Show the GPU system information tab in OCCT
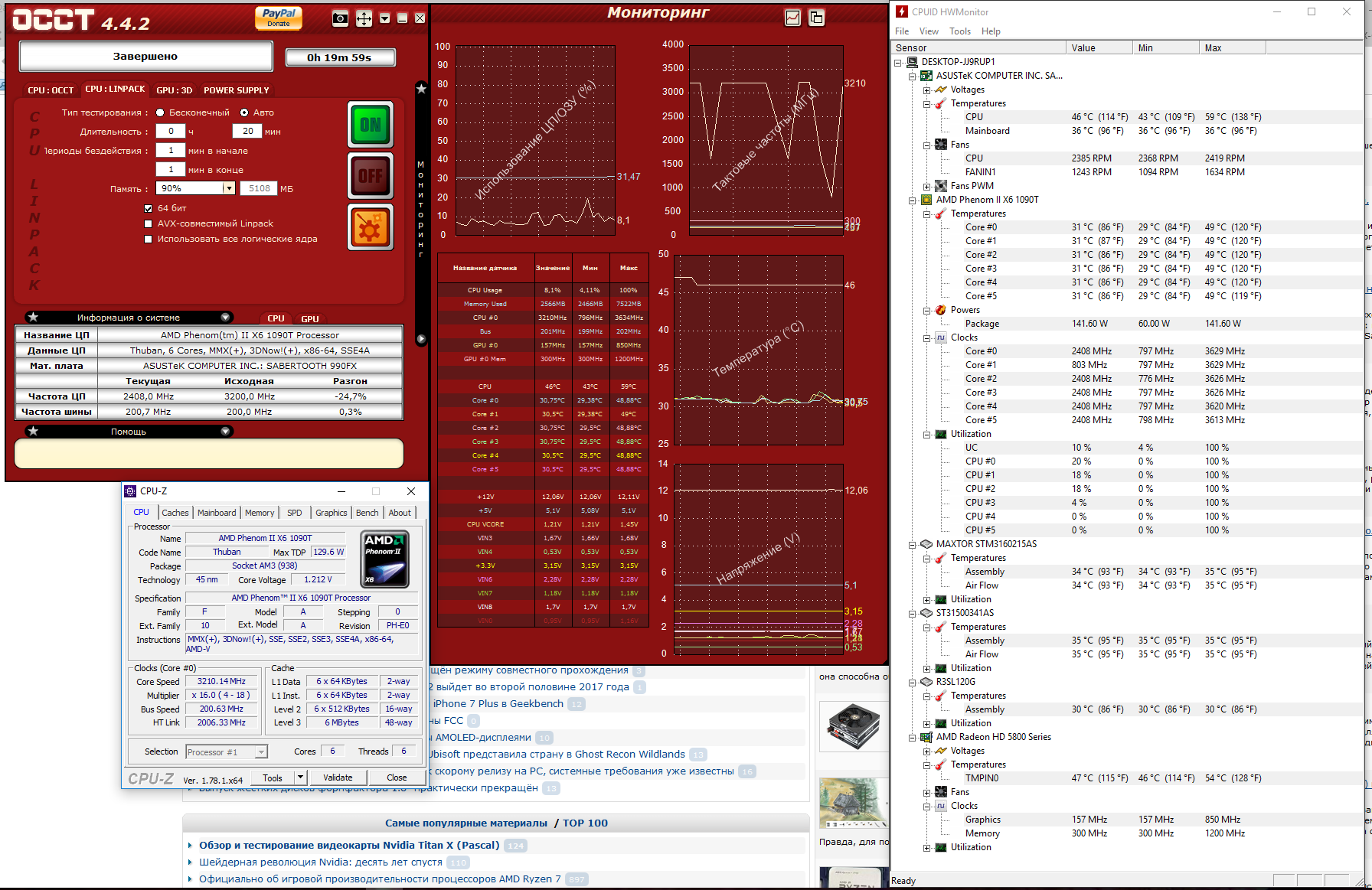This screenshot has width=1372, height=890. point(310,318)
